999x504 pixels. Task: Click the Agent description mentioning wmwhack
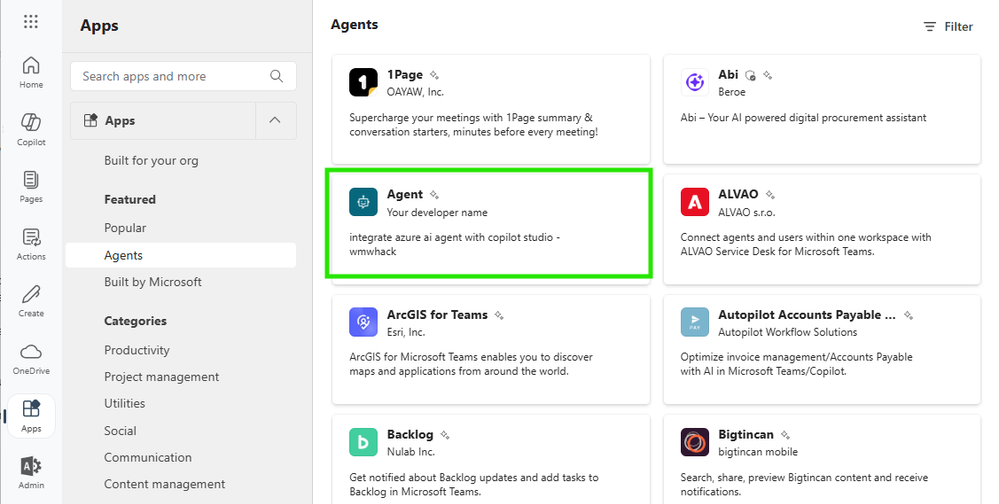(x=454, y=245)
